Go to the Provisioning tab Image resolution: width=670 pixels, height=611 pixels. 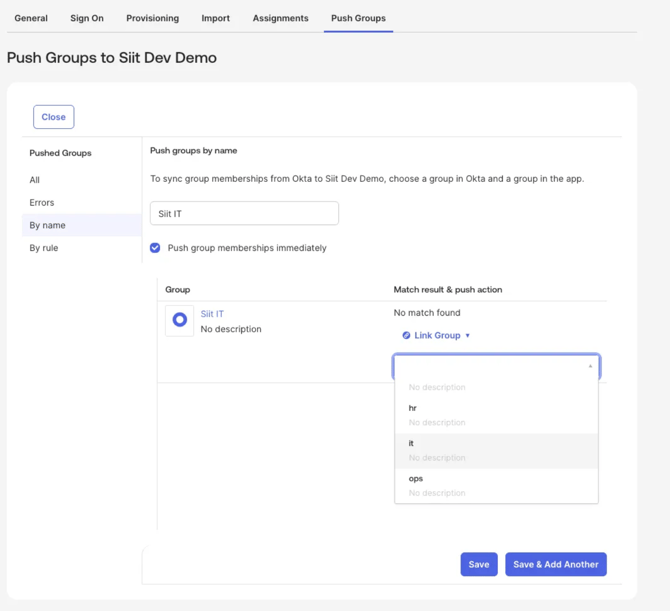coord(152,18)
